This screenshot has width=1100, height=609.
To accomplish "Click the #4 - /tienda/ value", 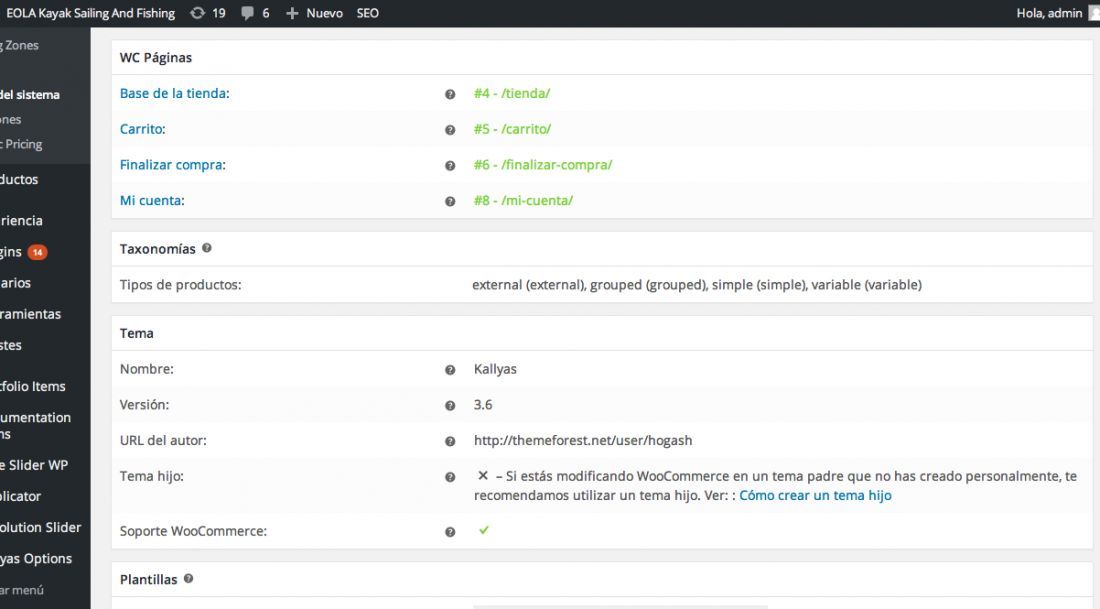I will (x=511, y=93).
